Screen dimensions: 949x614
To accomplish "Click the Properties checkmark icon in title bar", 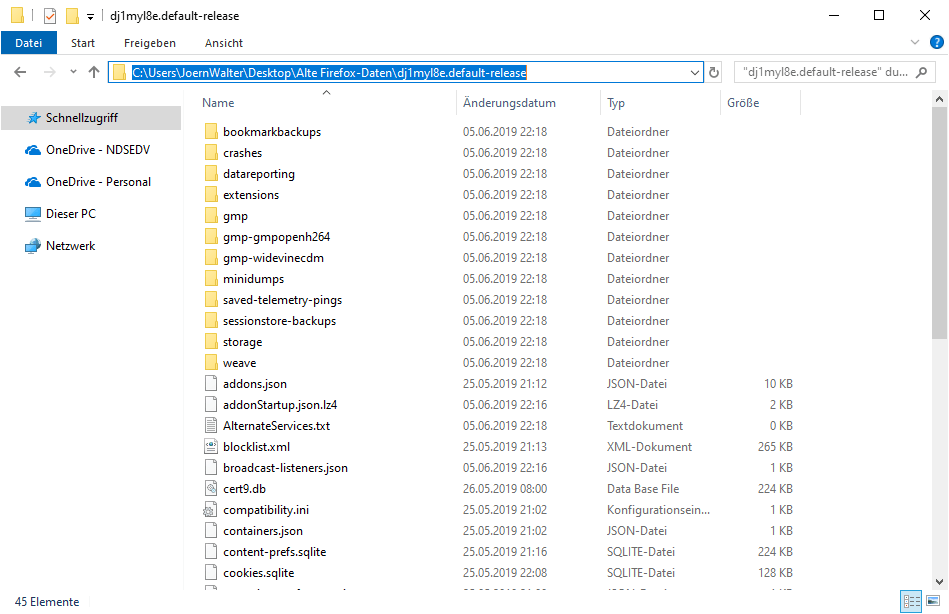I will 50,16.
